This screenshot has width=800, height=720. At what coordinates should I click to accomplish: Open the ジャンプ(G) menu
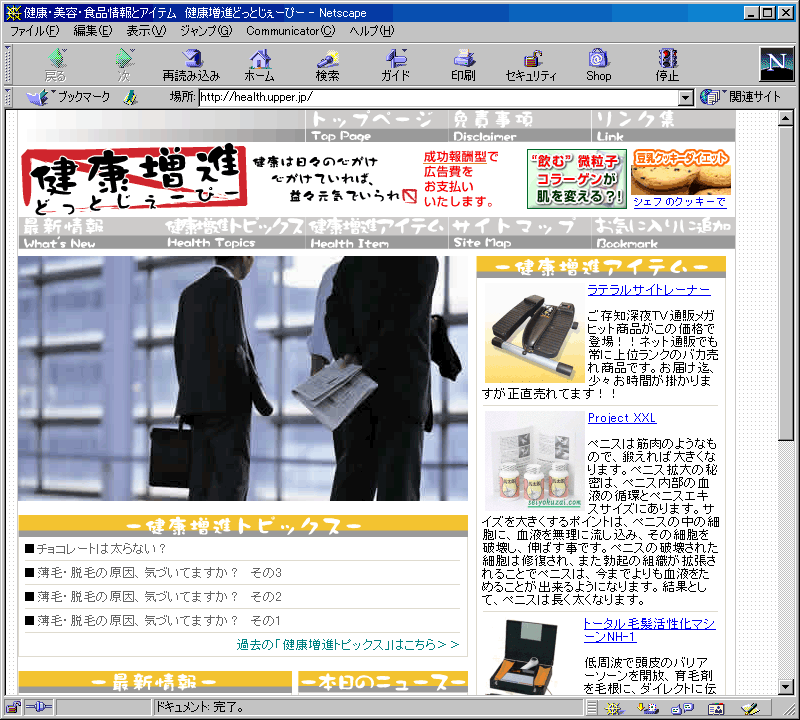pyautogui.click(x=206, y=31)
